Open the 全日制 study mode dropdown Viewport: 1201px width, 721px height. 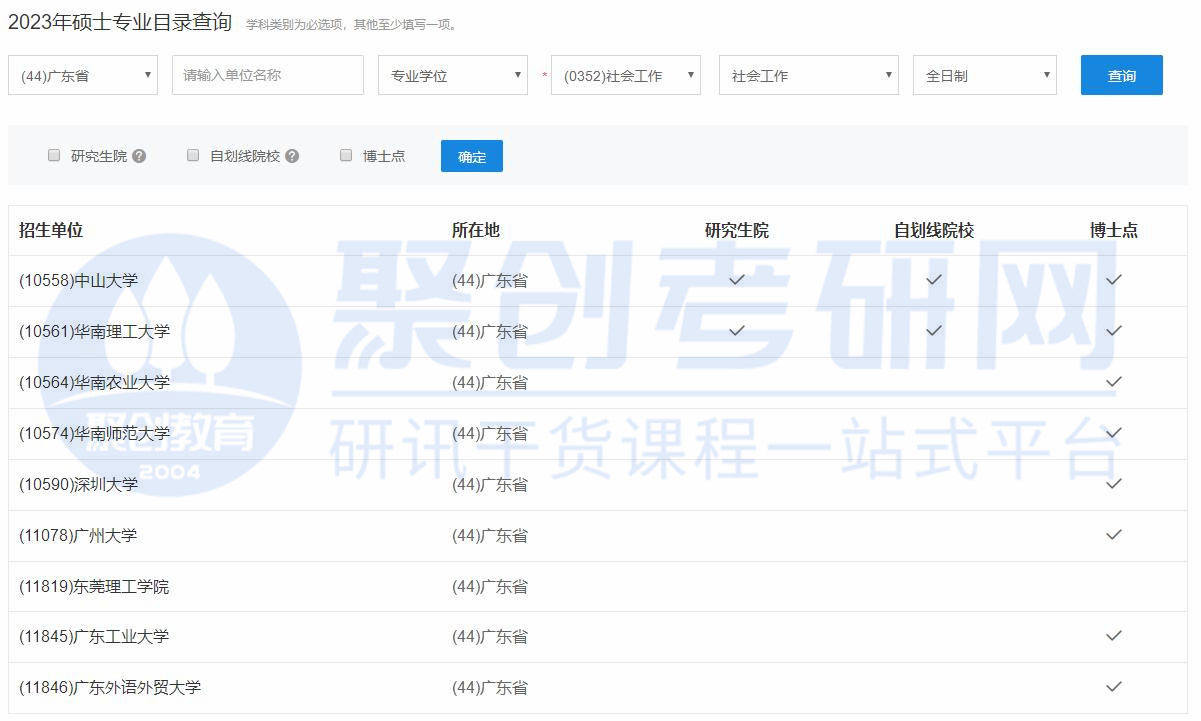(985, 75)
